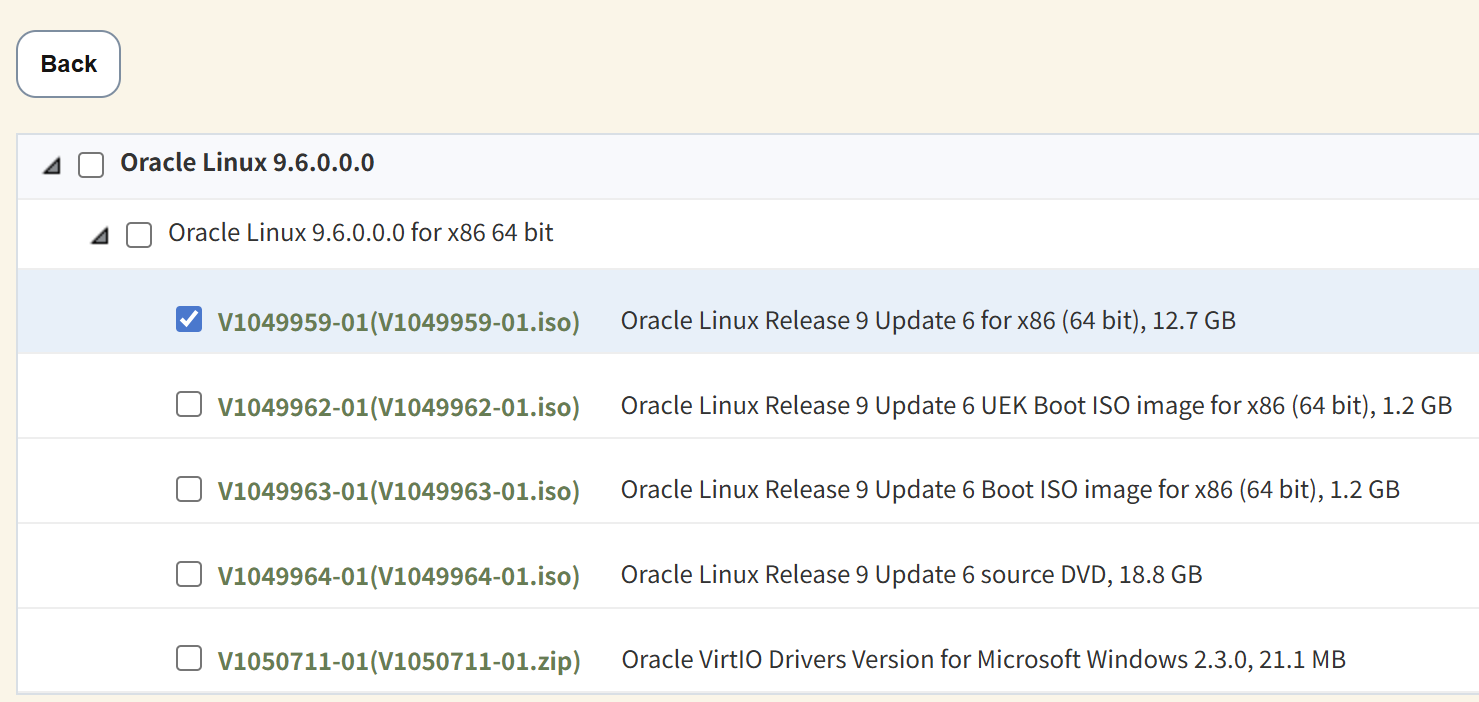Screen dimensions: 1479x702
Task: Select the Oracle Linux 9.6.0.0.0 heading text
Action: (247, 163)
